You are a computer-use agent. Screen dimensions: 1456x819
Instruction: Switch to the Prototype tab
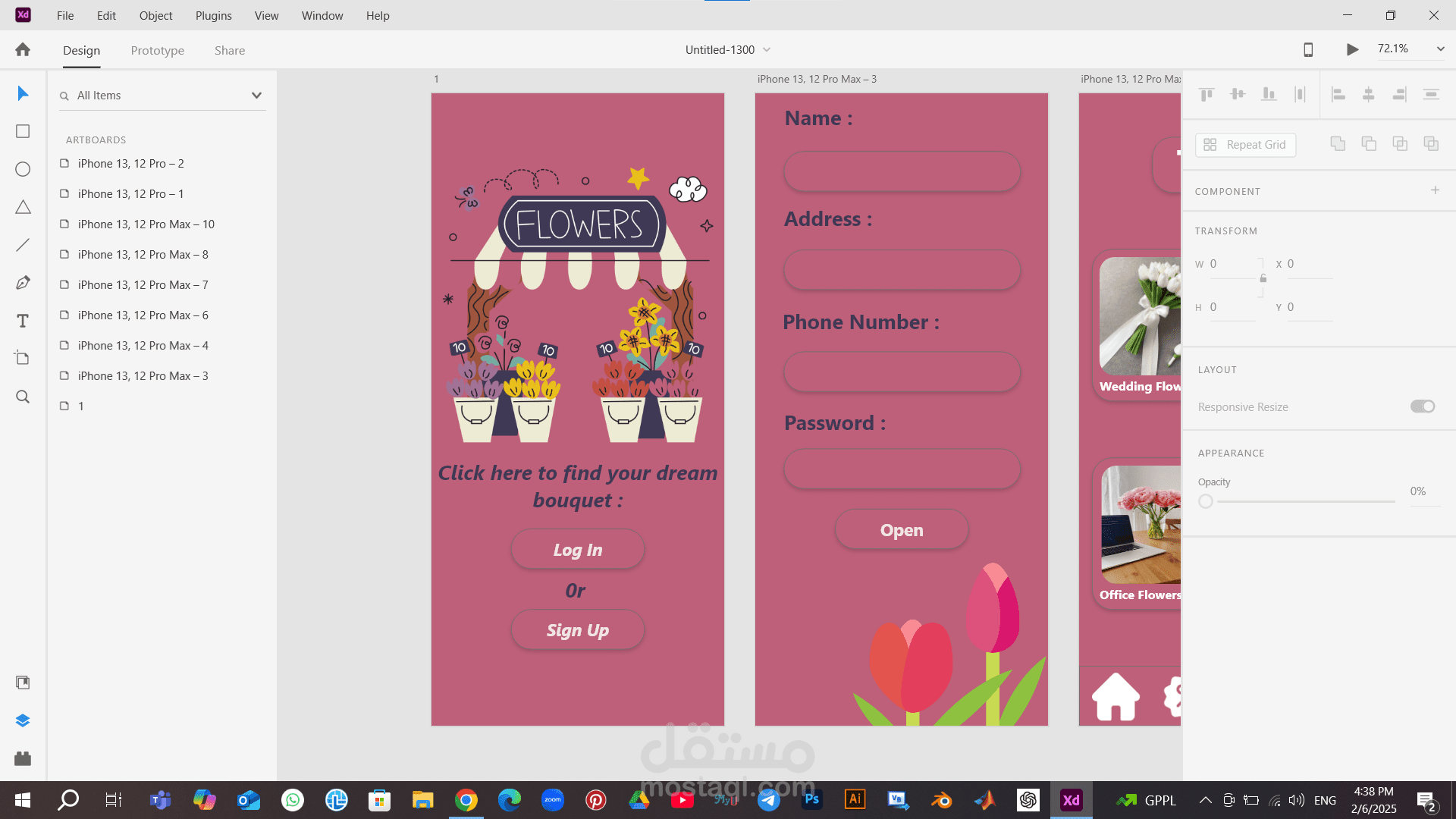(x=157, y=50)
